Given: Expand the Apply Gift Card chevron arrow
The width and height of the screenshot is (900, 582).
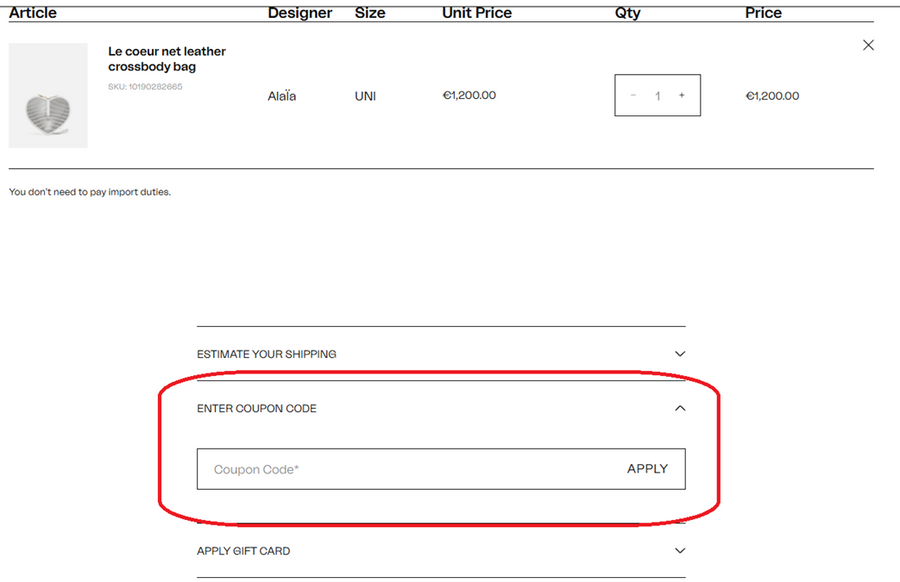Looking at the screenshot, I should 680,551.
